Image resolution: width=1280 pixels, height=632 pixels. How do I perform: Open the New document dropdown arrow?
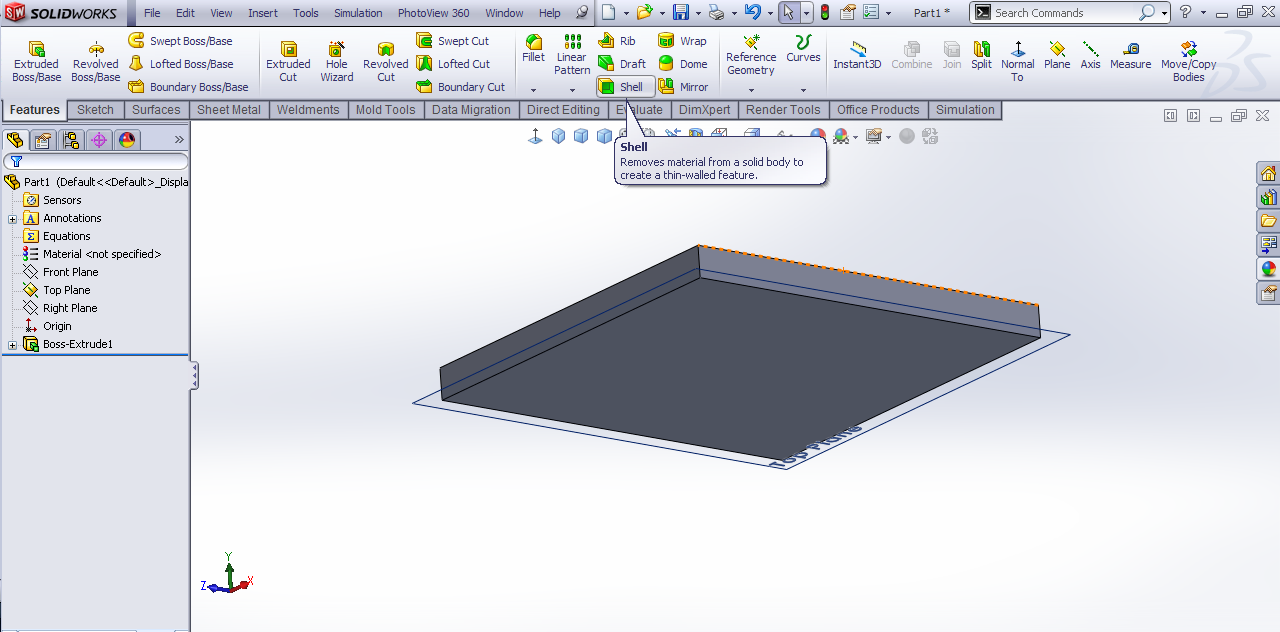[x=626, y=13]
